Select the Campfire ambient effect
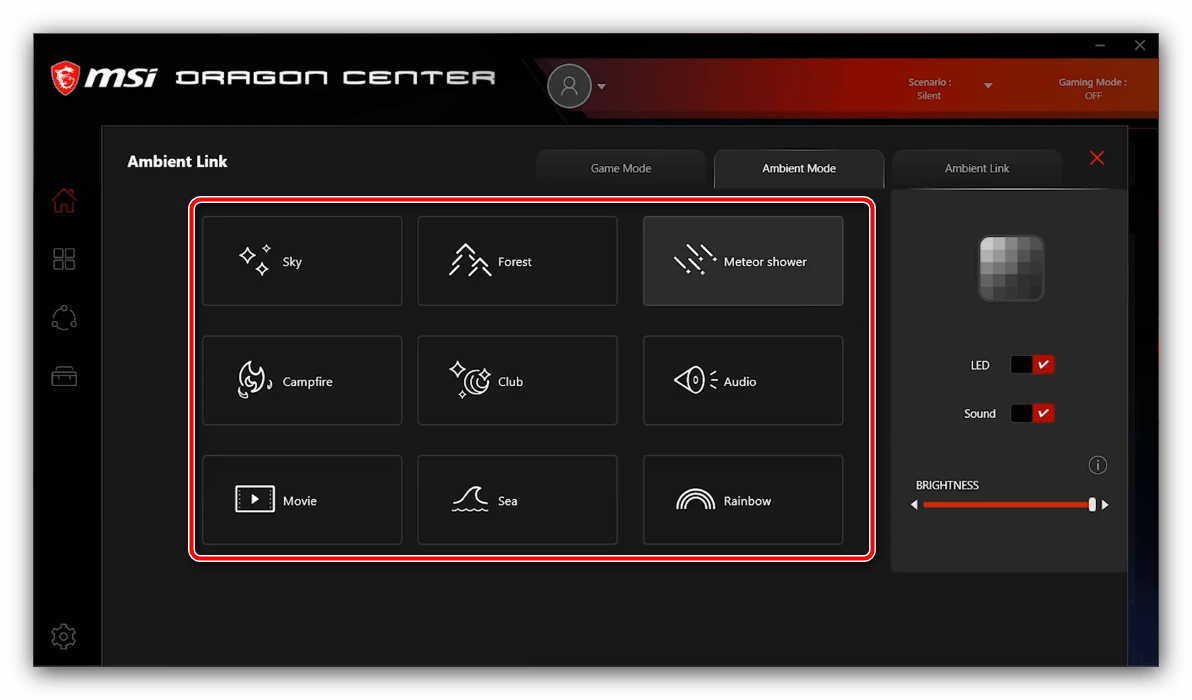 pyautogui.click(x=302, y=381)
